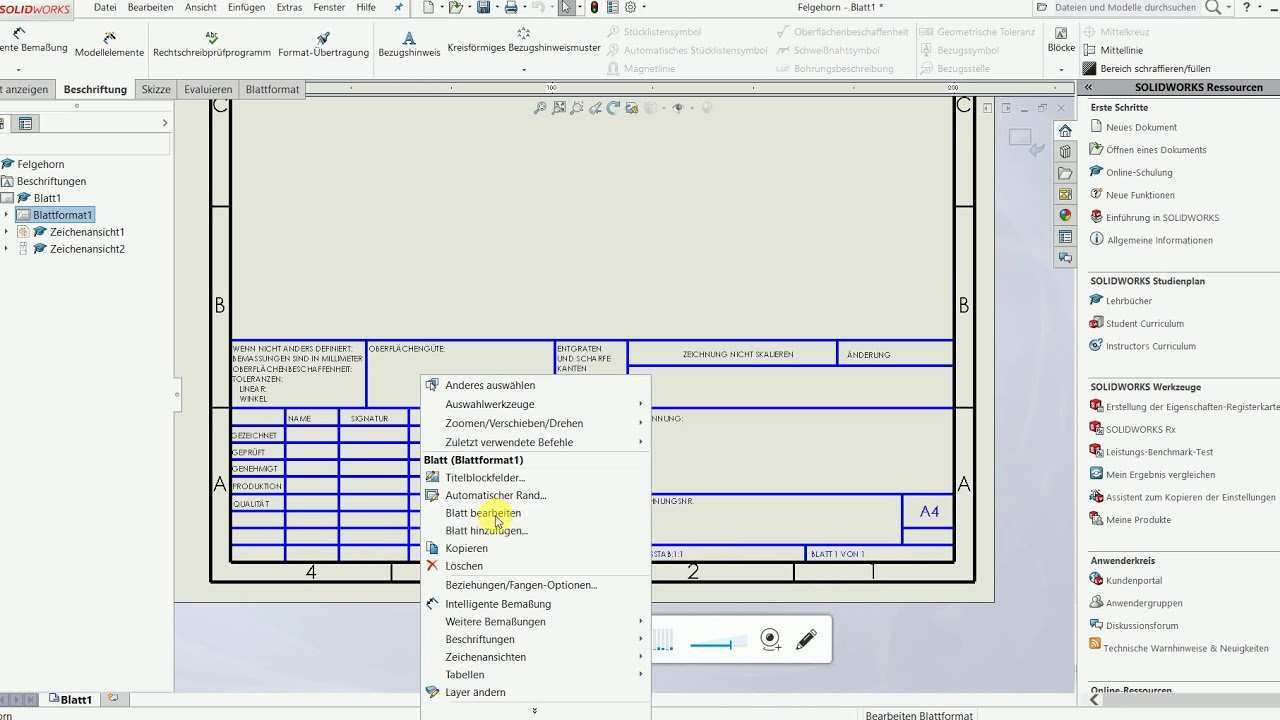Click the pencil icon in the floating toolbar
The height and width of the screenshot is (720, 1280).
[806, 640]
